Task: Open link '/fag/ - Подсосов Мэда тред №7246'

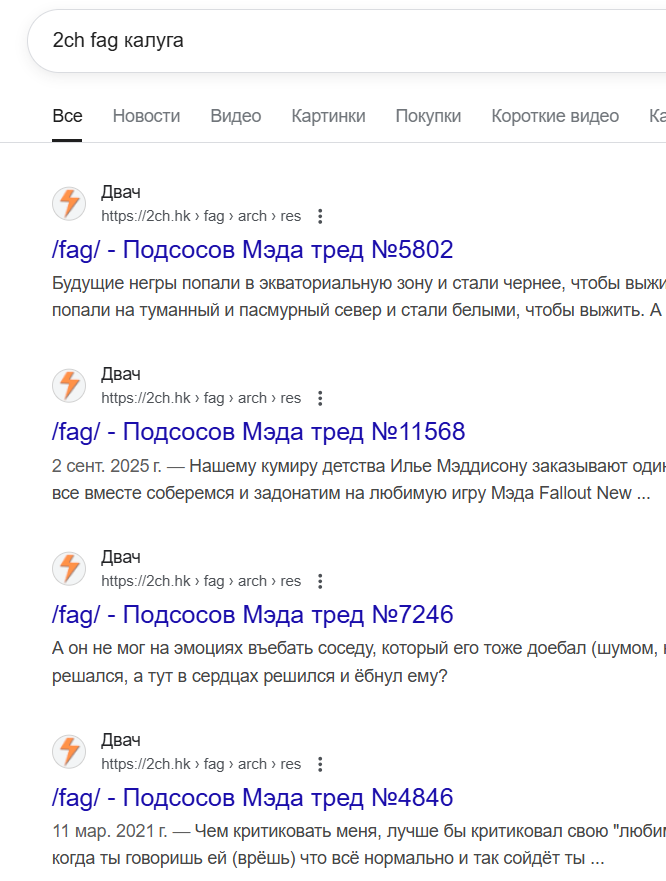Action: point(252,615)
